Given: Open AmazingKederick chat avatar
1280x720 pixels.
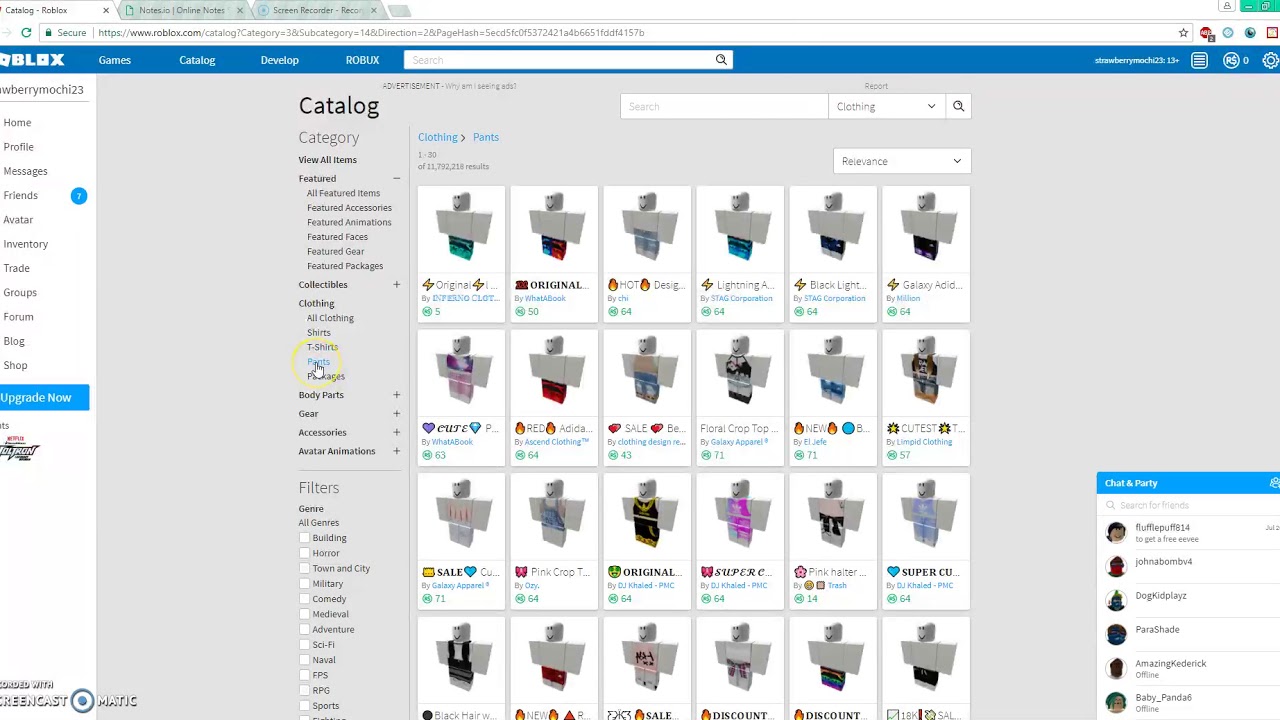Looking at the screenshot, I should (1116, 668).
